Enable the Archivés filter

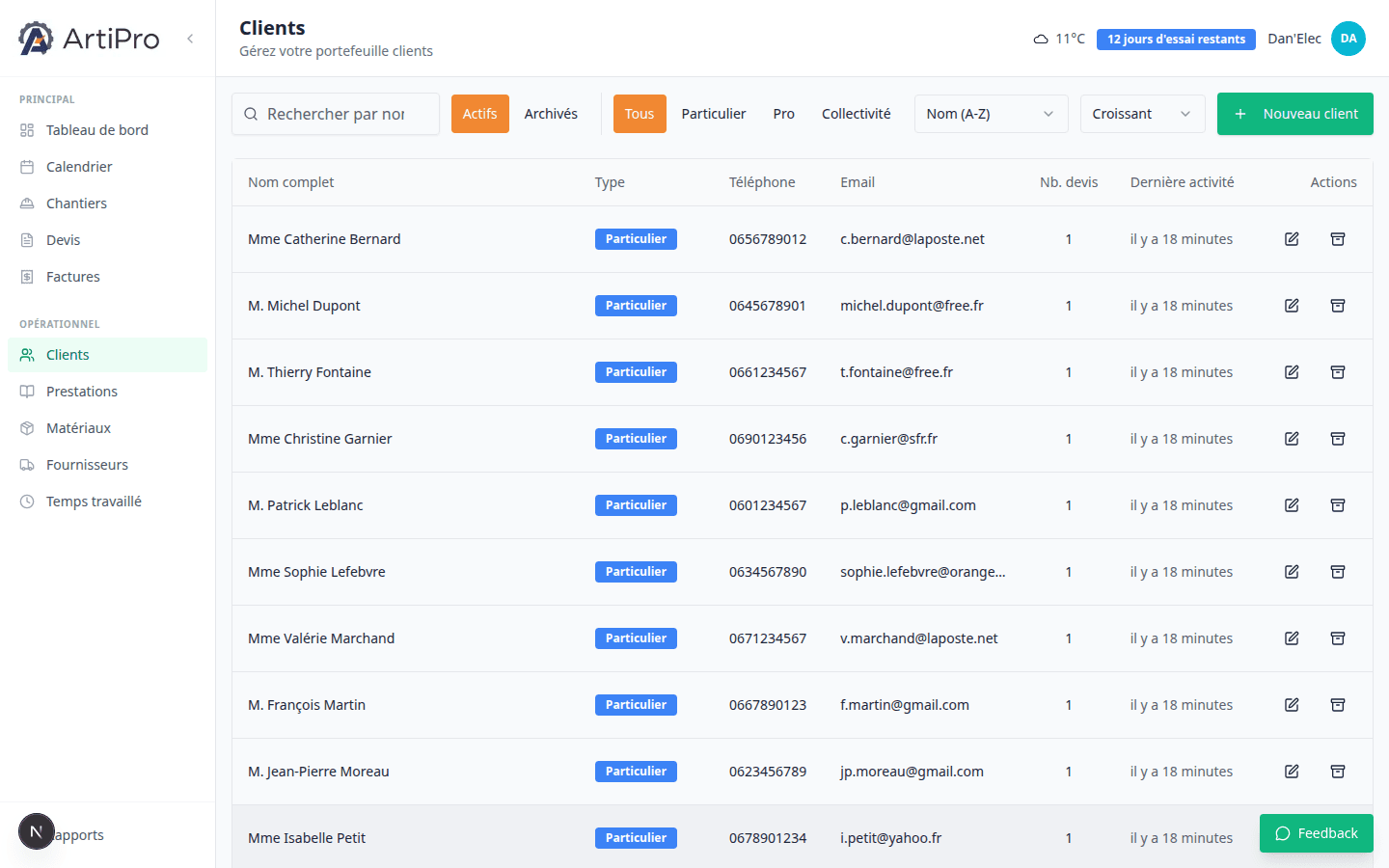click(x=551, y=113)
